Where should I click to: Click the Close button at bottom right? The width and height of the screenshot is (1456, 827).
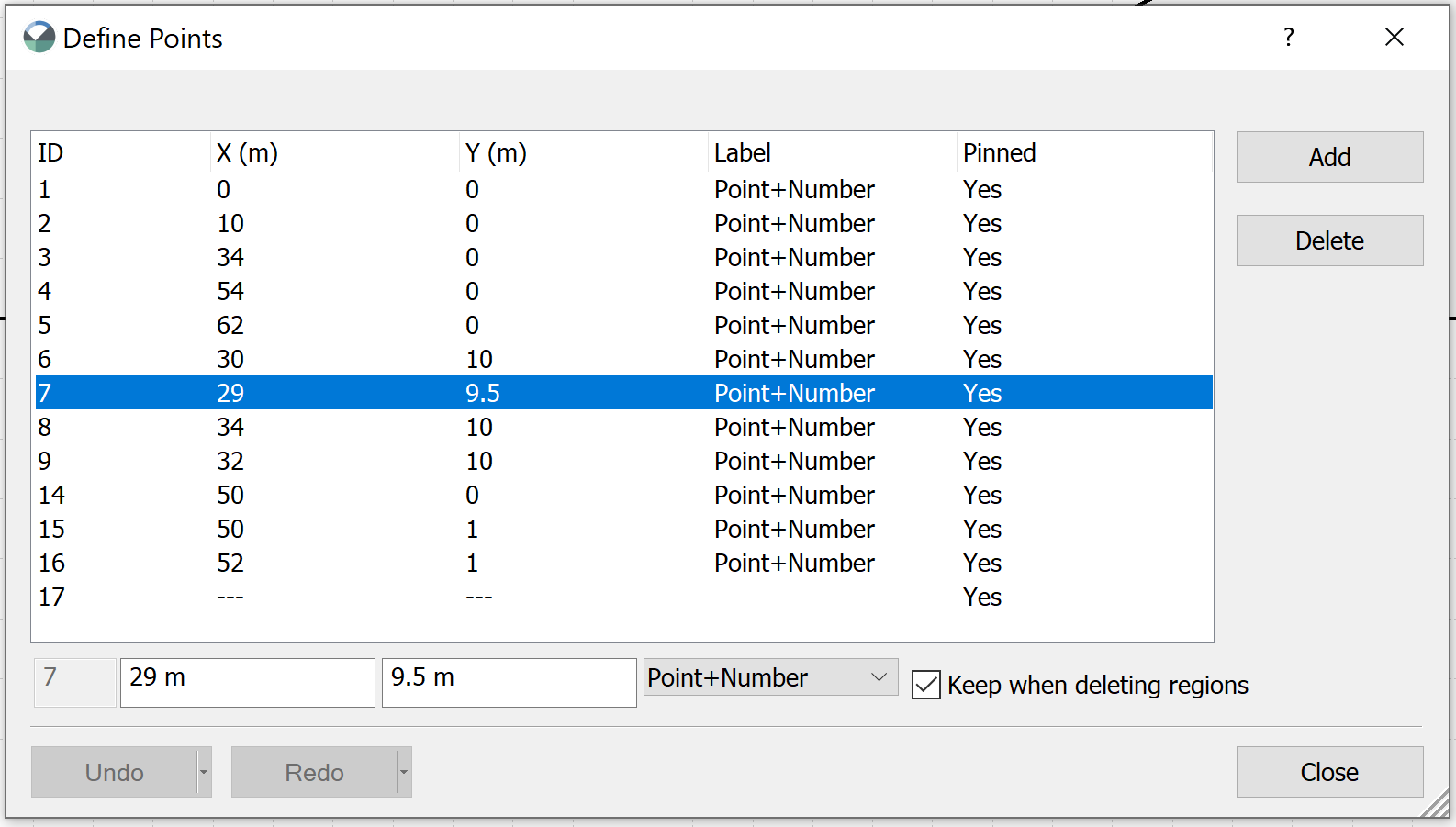[1328, 772]
